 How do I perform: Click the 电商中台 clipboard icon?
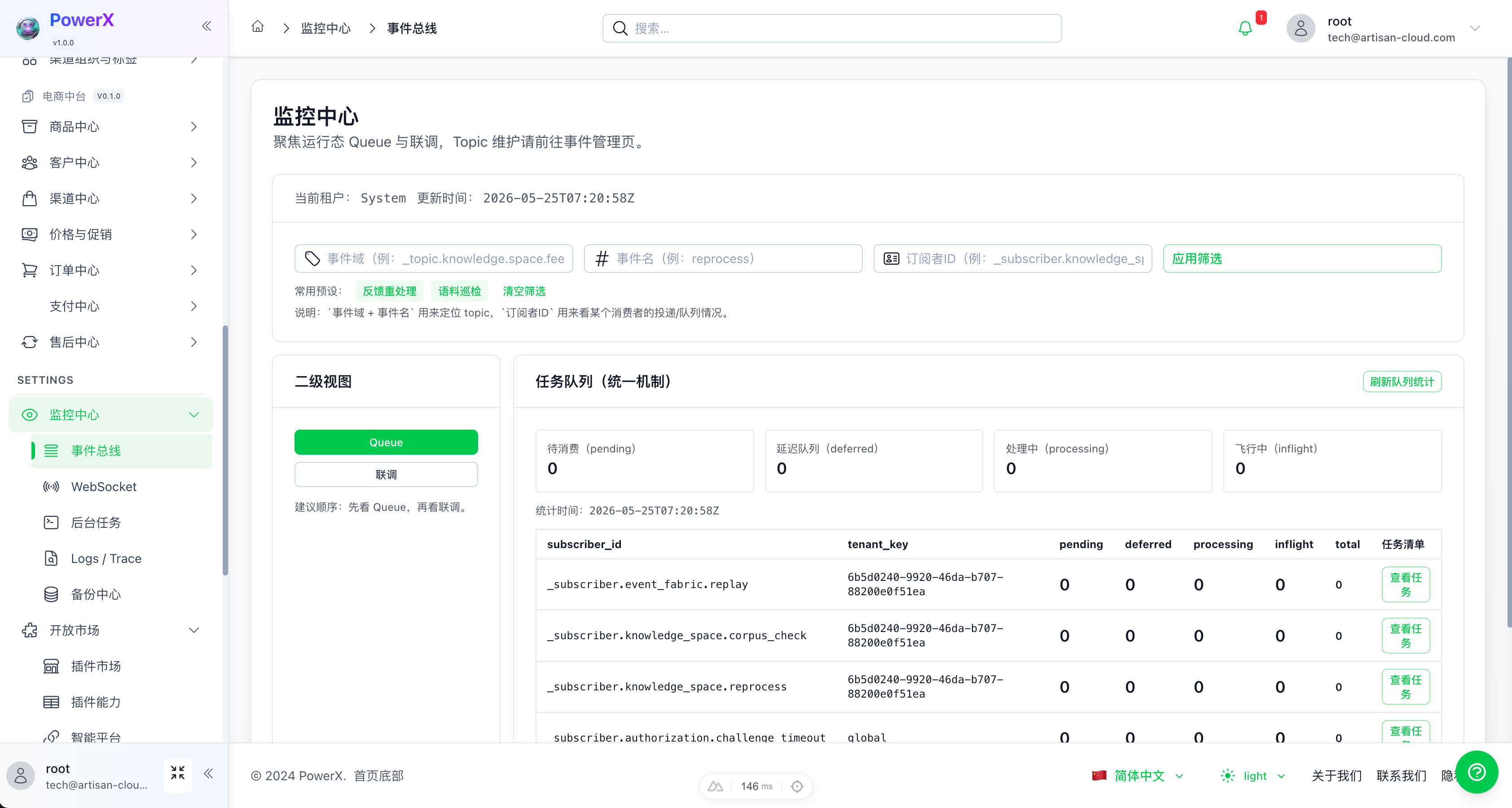tap(27, 96)
